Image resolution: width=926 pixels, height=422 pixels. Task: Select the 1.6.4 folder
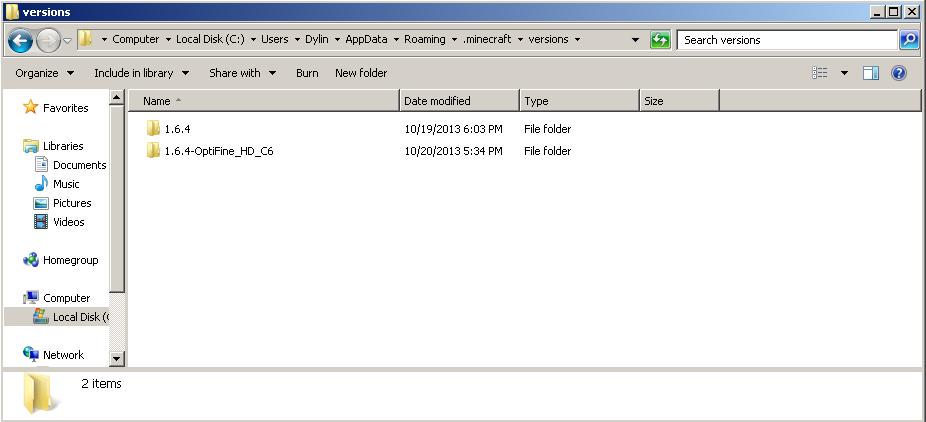click(x=176, y=129)
